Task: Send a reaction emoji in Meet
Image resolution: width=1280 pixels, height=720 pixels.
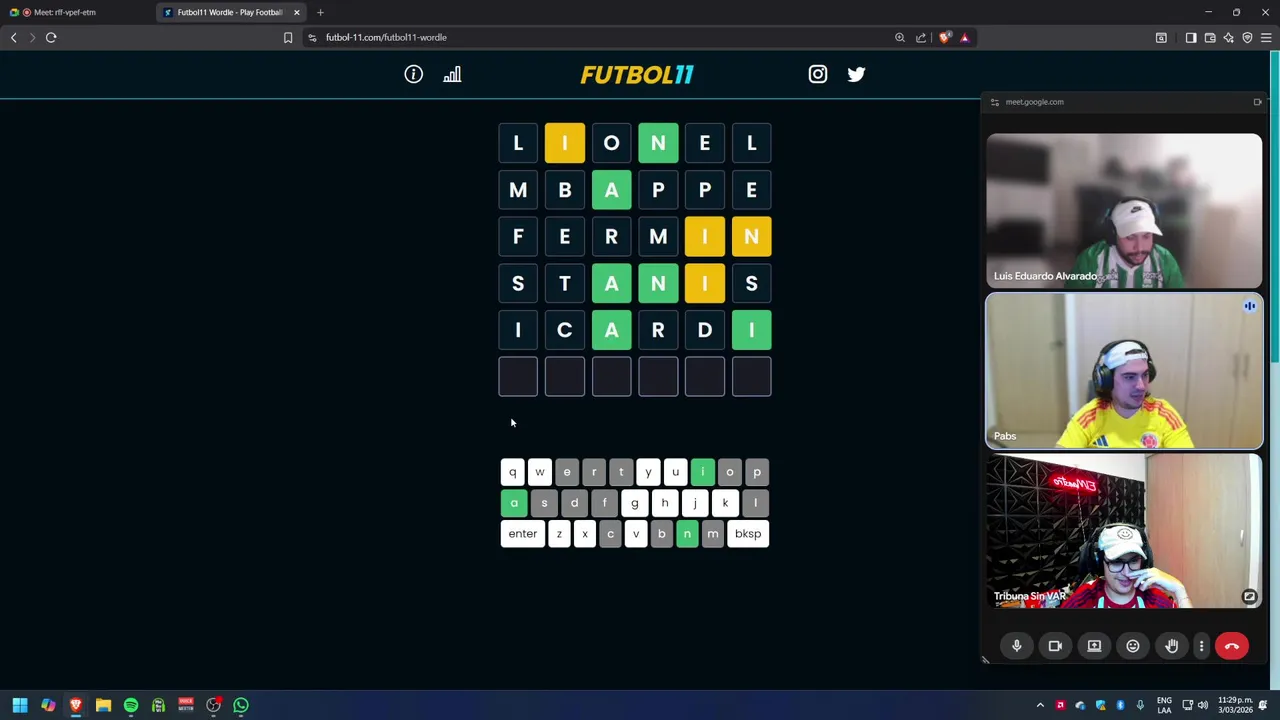Action: [1132, 646]
